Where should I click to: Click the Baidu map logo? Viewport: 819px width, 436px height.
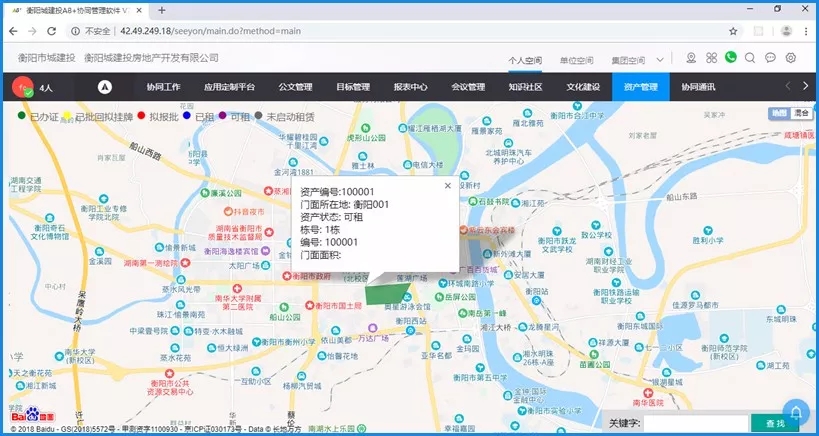coord(32,415)
